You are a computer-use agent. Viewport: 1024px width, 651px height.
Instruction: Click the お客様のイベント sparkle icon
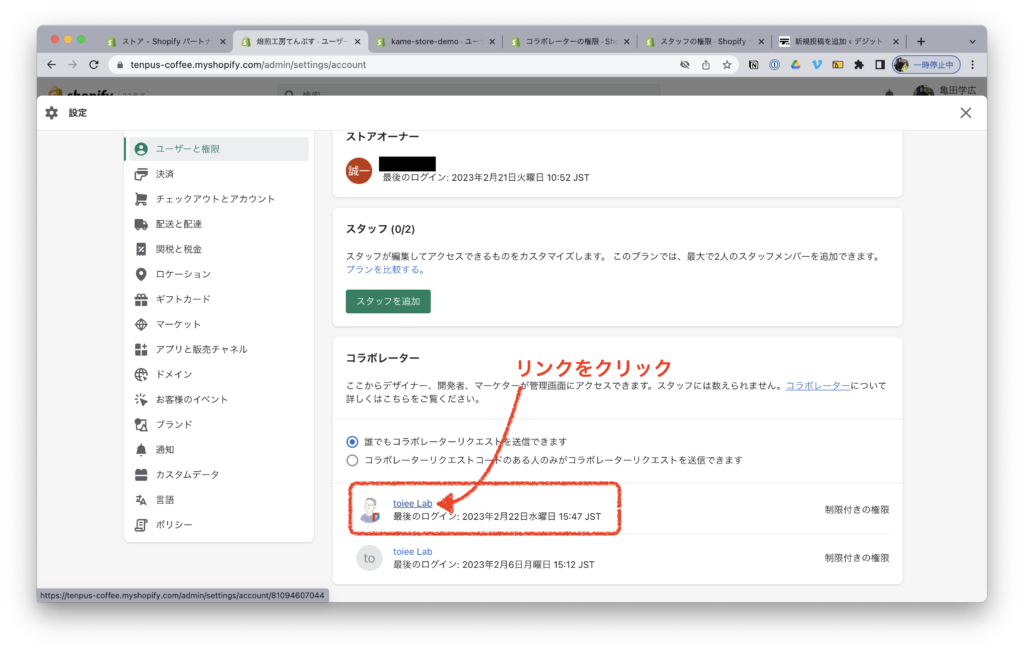point(141,400)
